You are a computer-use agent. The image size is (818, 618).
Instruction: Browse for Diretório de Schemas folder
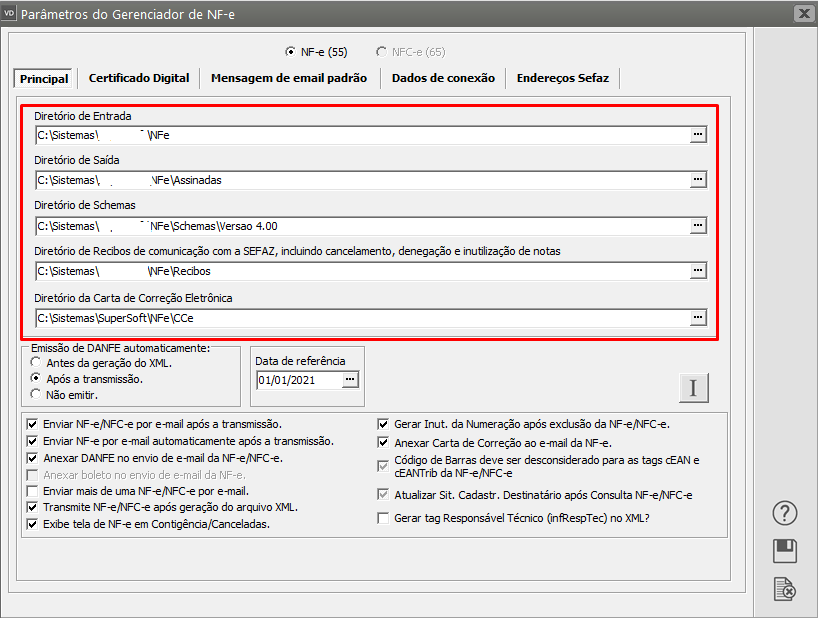click(698, 226)
